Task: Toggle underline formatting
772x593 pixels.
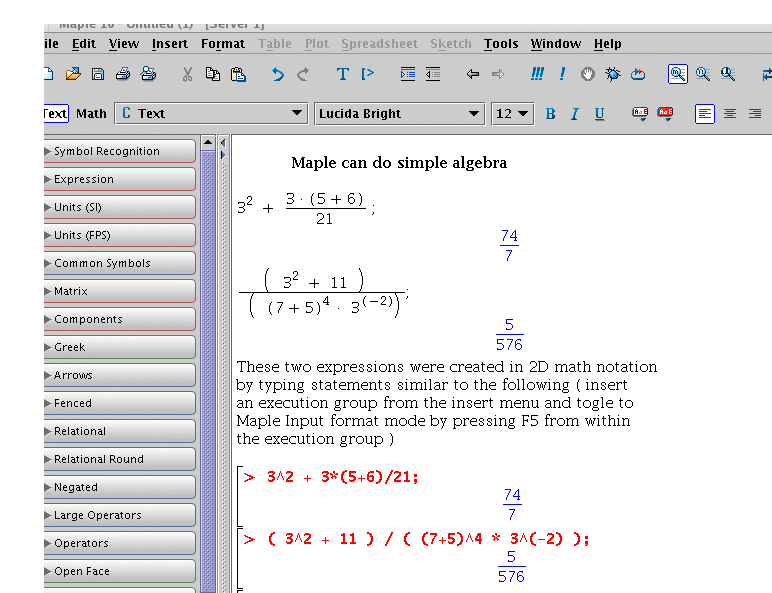Action: pos(599,114)
